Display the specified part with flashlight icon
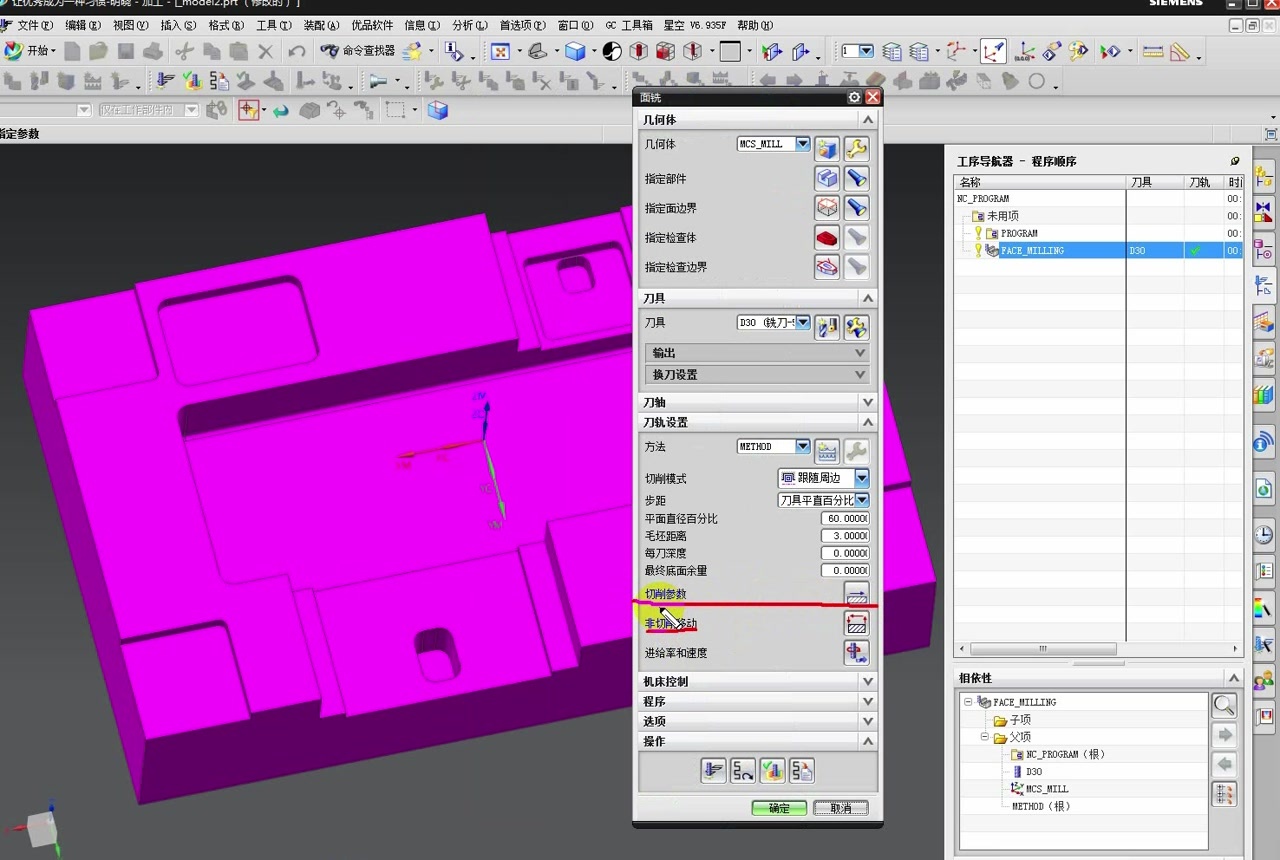This screenshot has height=860, width=1280. click(856, 179)
